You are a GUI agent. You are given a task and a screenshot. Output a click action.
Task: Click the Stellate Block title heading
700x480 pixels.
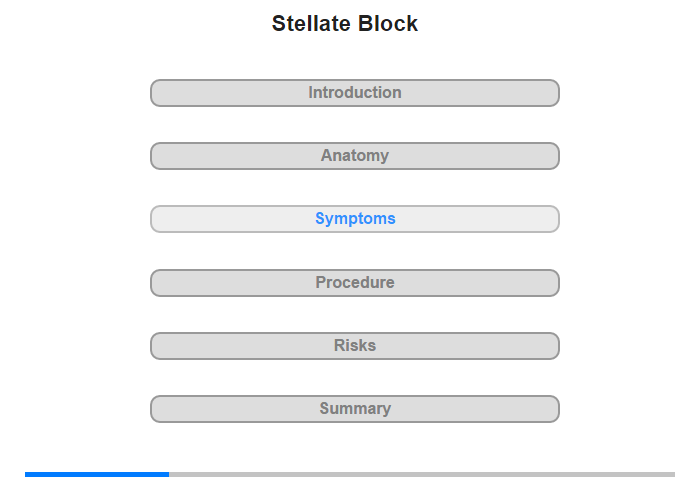[345, 24]
